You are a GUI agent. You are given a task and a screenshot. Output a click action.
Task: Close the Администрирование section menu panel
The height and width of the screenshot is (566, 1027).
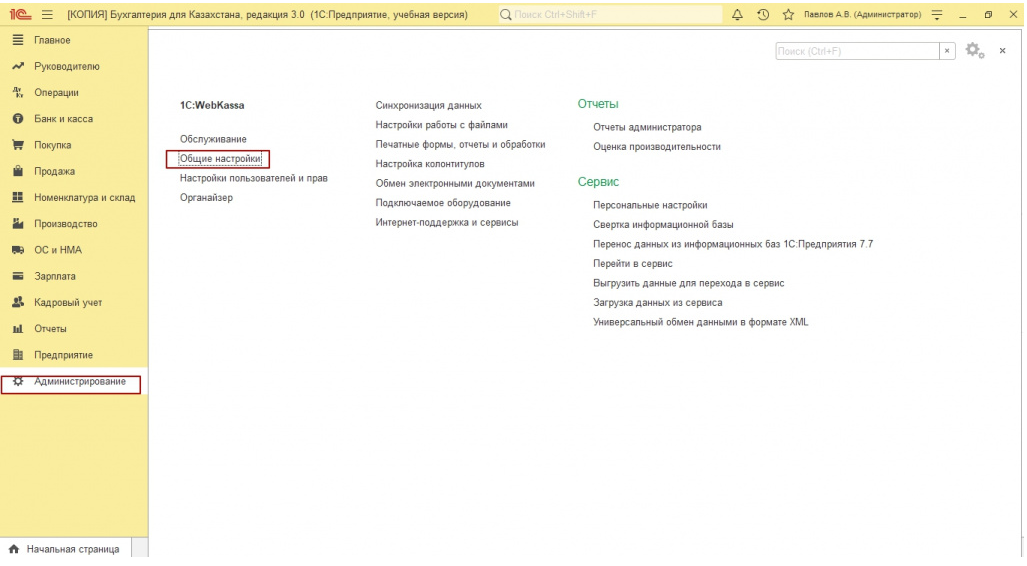[1002, 51]
